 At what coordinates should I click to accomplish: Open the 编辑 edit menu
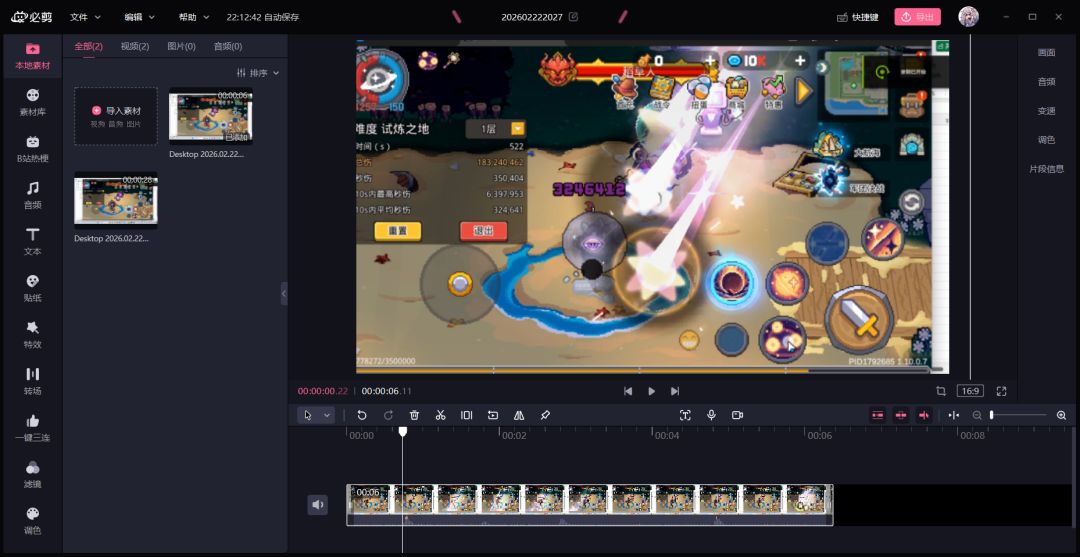pyautogui.click(x=139, y=17)
